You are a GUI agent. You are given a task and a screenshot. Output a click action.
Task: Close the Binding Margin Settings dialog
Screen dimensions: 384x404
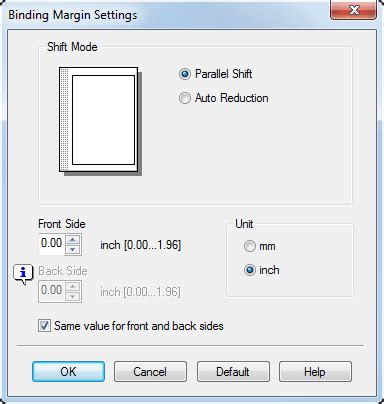pos(353,10)
